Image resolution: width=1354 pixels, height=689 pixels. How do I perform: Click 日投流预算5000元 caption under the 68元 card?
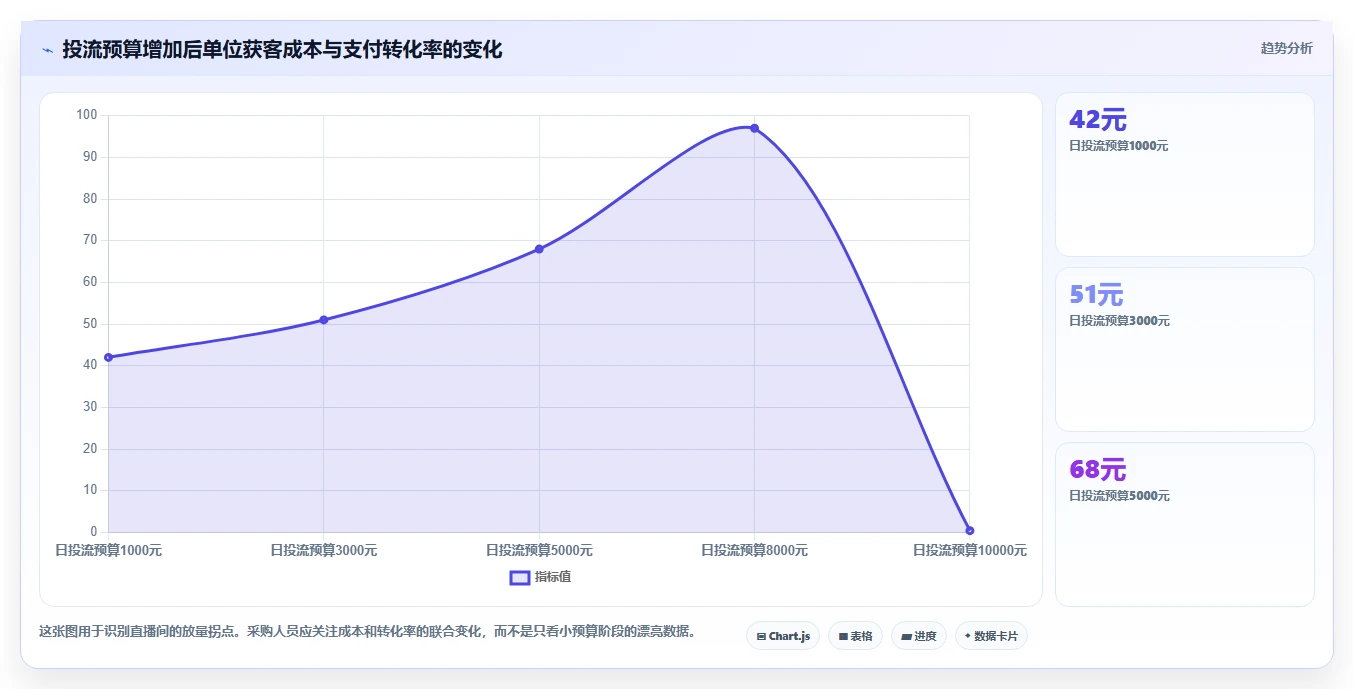[x=1119, y=496]
